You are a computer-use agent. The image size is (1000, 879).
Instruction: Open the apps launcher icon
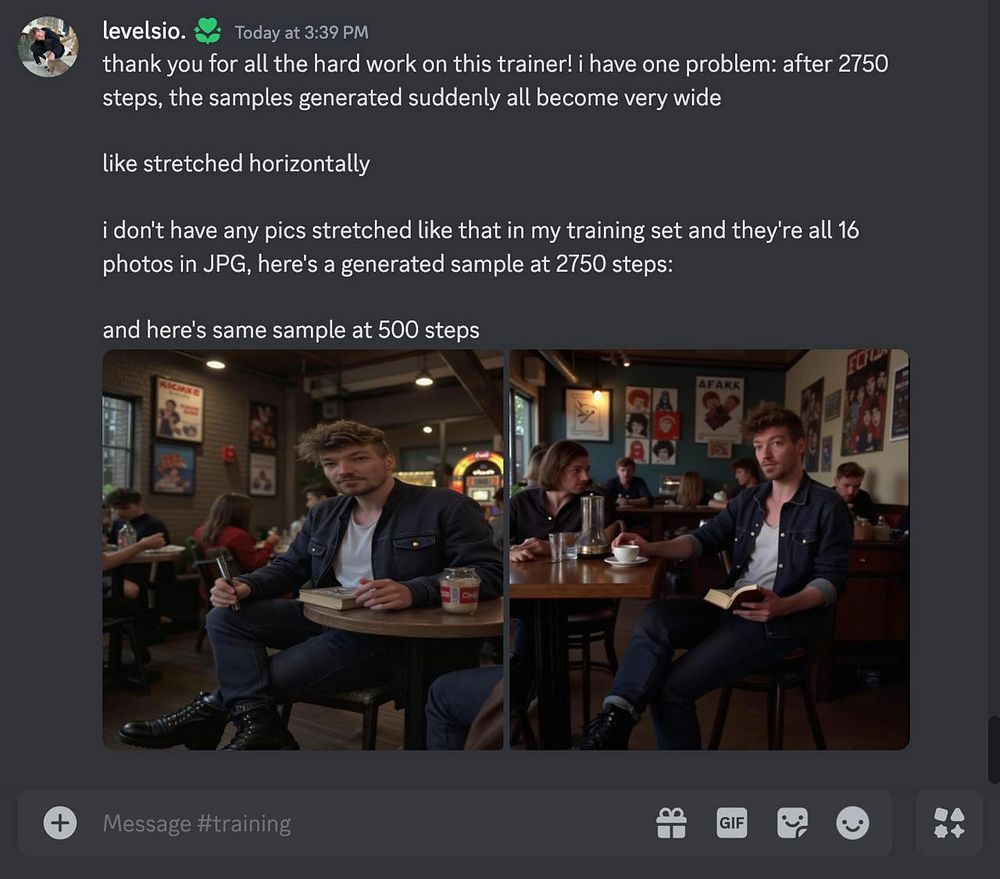949,823
